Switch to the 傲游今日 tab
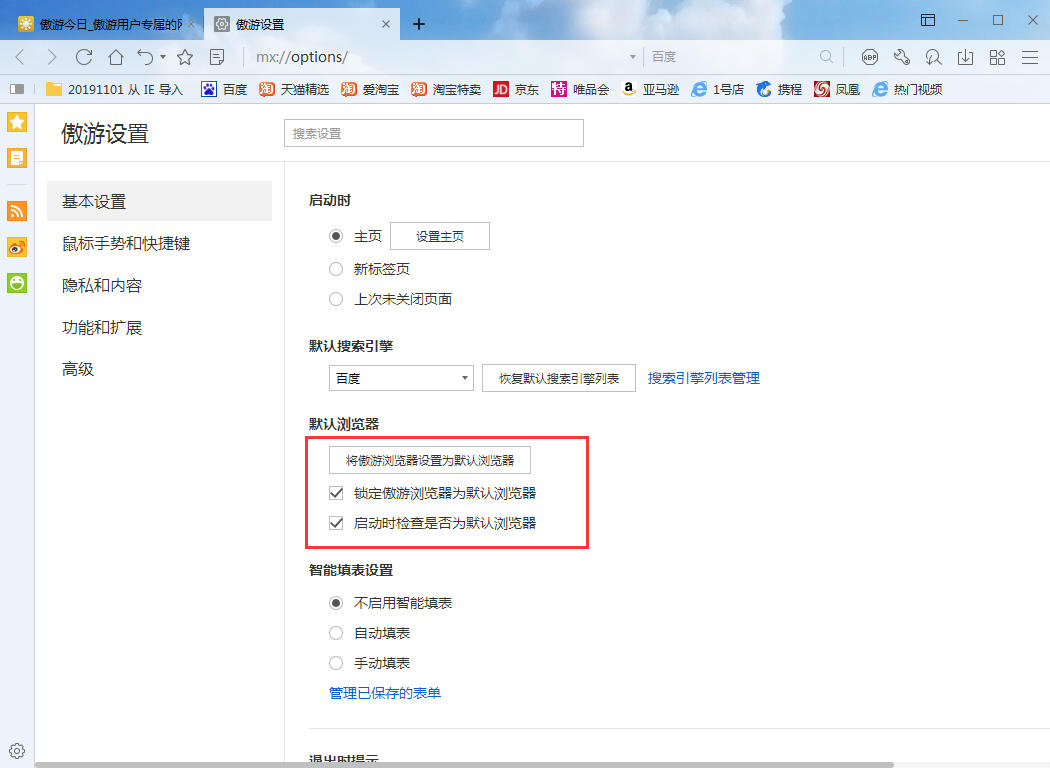 pyautogui.click(x=100, y=21)
